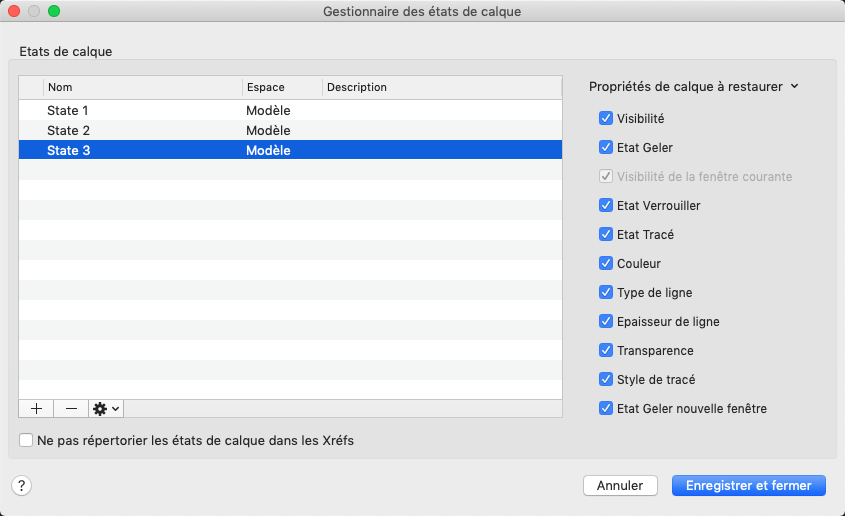This screenshot has width=845, height=516.
Task: Toggle Etat Verrouiller option
Action: [606, 205]
